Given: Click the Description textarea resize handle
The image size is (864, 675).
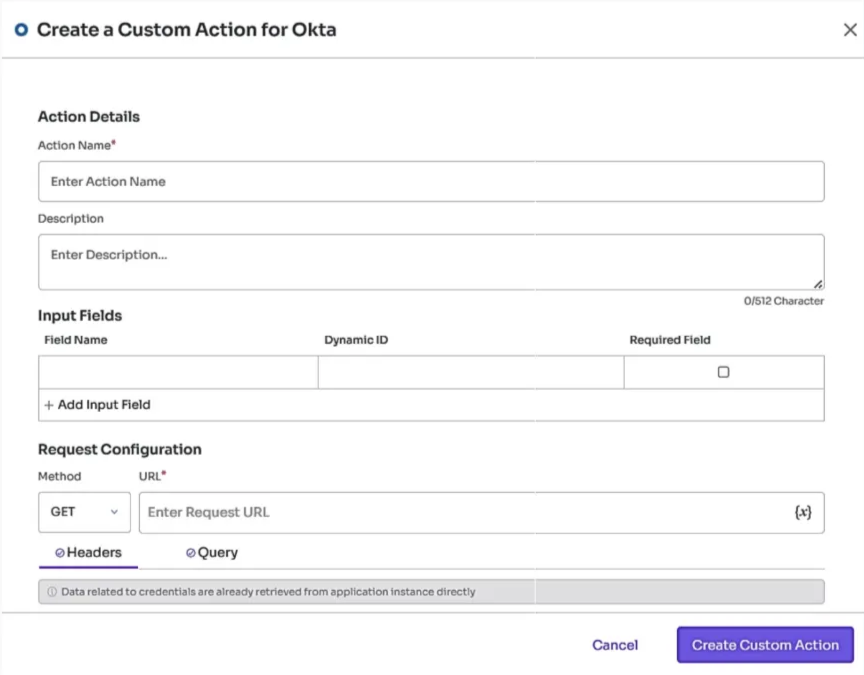Looking at the screenshot, I should 818,284.
